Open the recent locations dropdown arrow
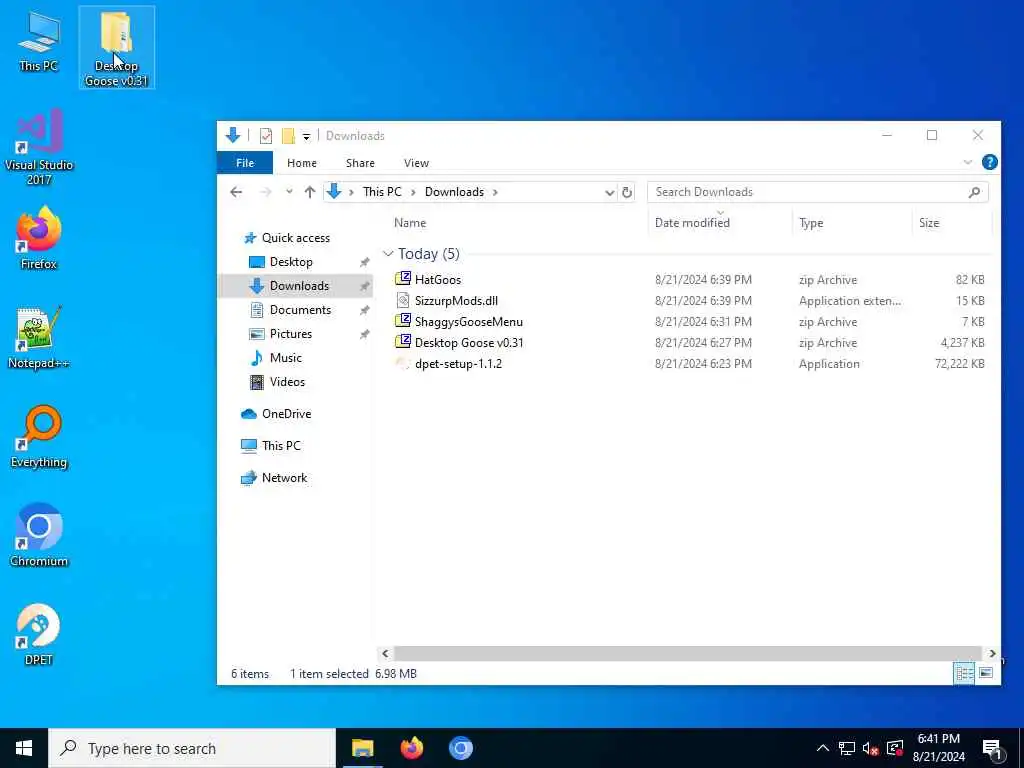Image resolution: width=1024 pixels, height=768 pixels. (289, 192)
